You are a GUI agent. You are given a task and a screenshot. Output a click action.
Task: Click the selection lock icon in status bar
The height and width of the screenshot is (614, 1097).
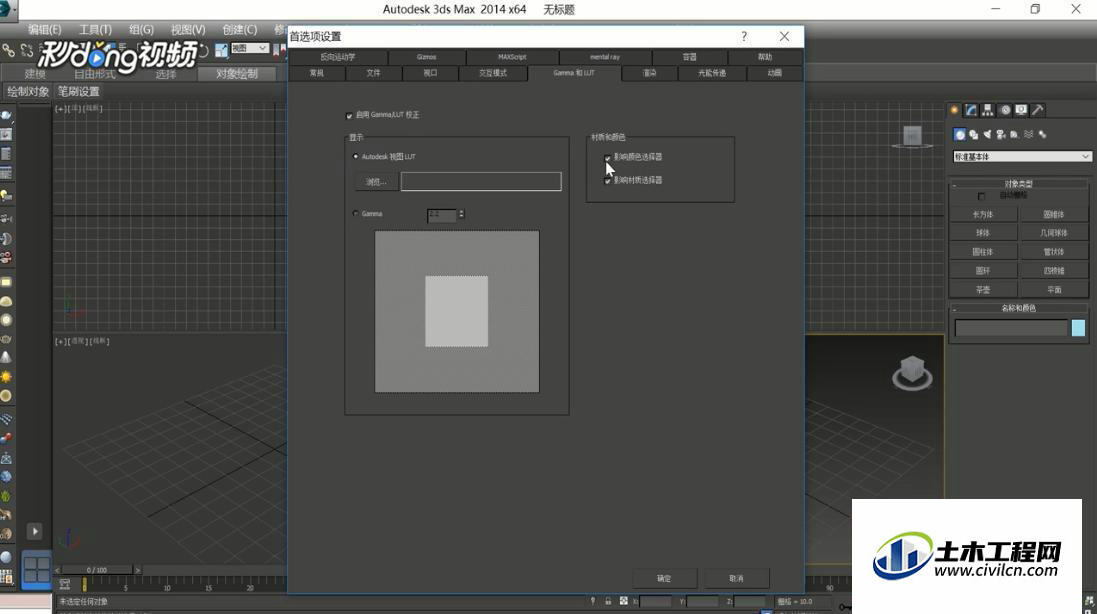pos(608,601)
